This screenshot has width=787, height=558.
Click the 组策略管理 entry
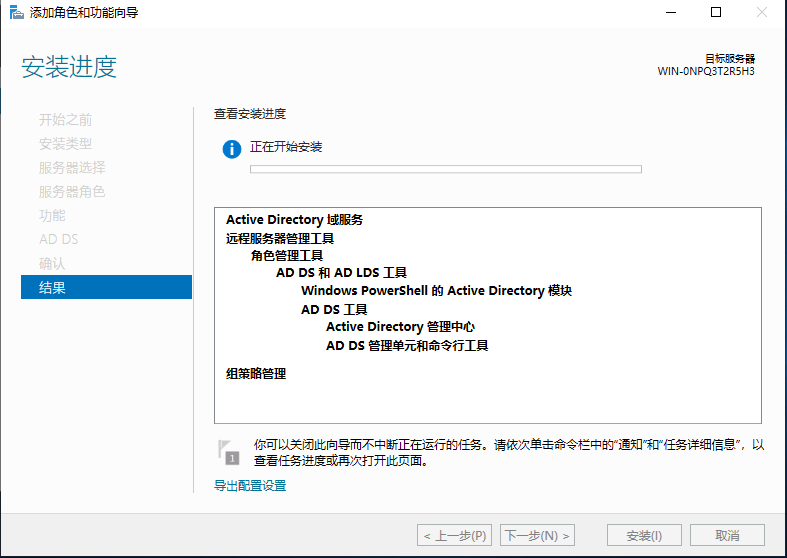(x=256, y=374)
